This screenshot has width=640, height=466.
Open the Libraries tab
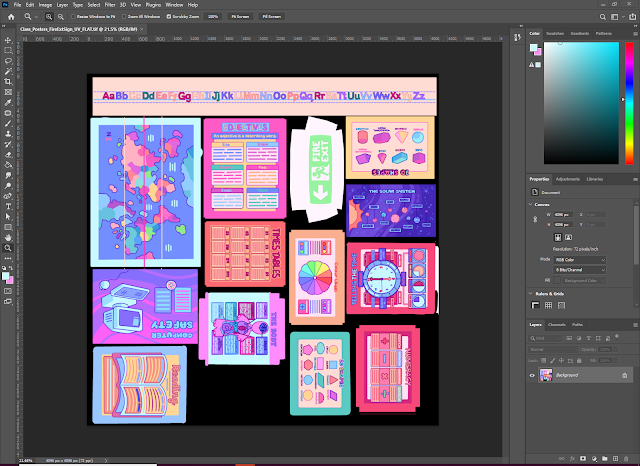pos(595,179)
